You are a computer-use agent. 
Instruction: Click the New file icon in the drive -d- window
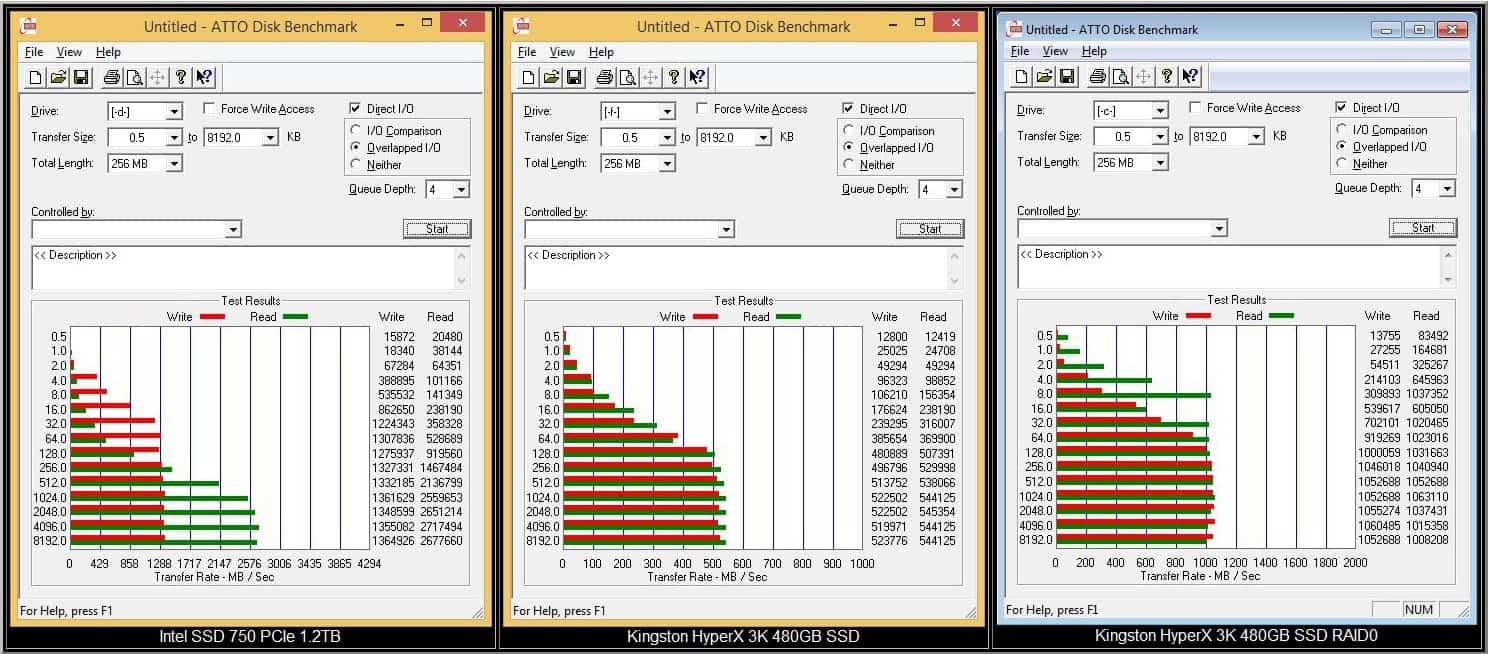pos(36,78)
